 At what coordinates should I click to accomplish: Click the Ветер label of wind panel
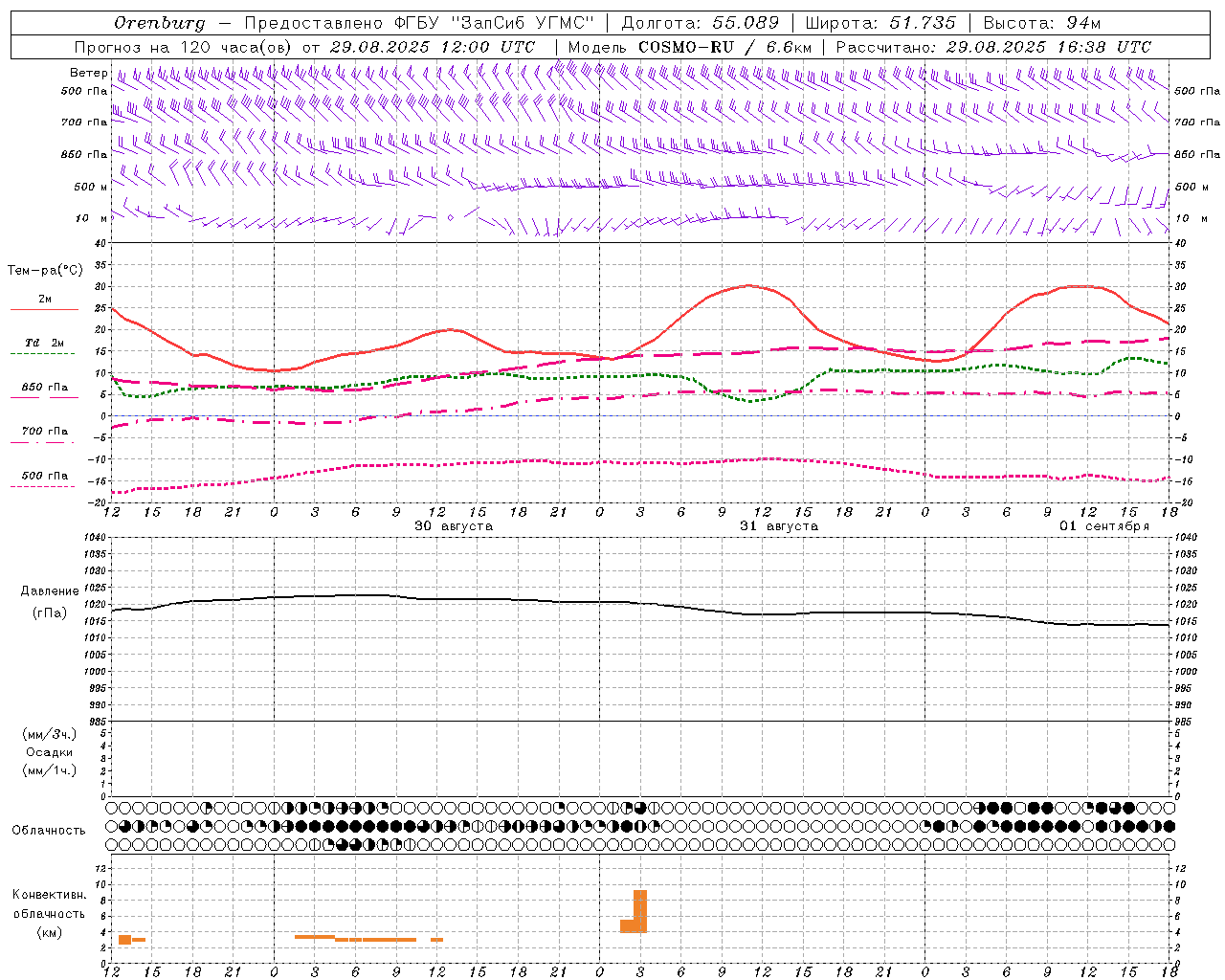coord(88,73)
